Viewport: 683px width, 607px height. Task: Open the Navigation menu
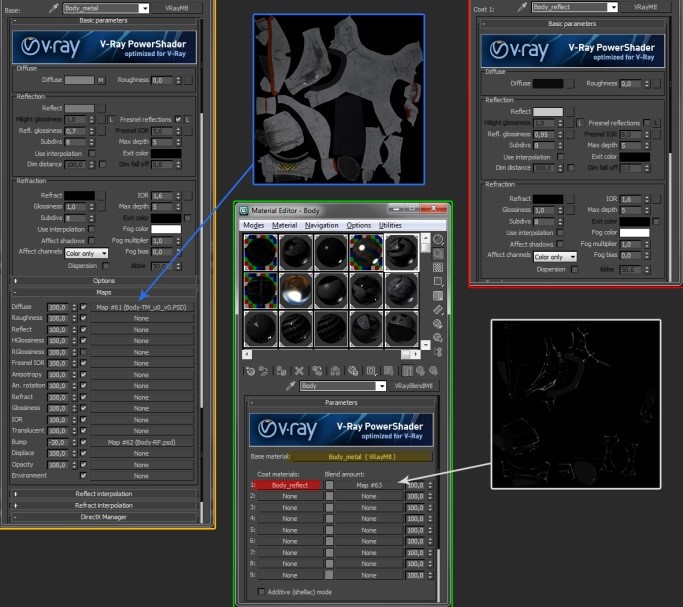(x=321, y=226)
